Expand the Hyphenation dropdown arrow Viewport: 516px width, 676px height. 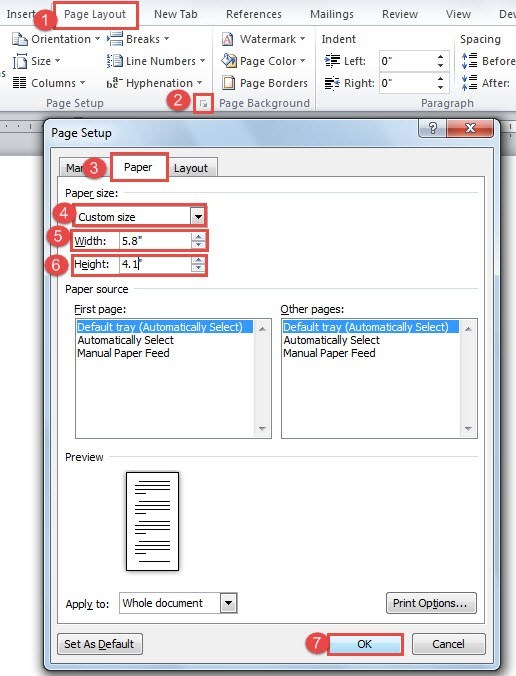[199, 83]
